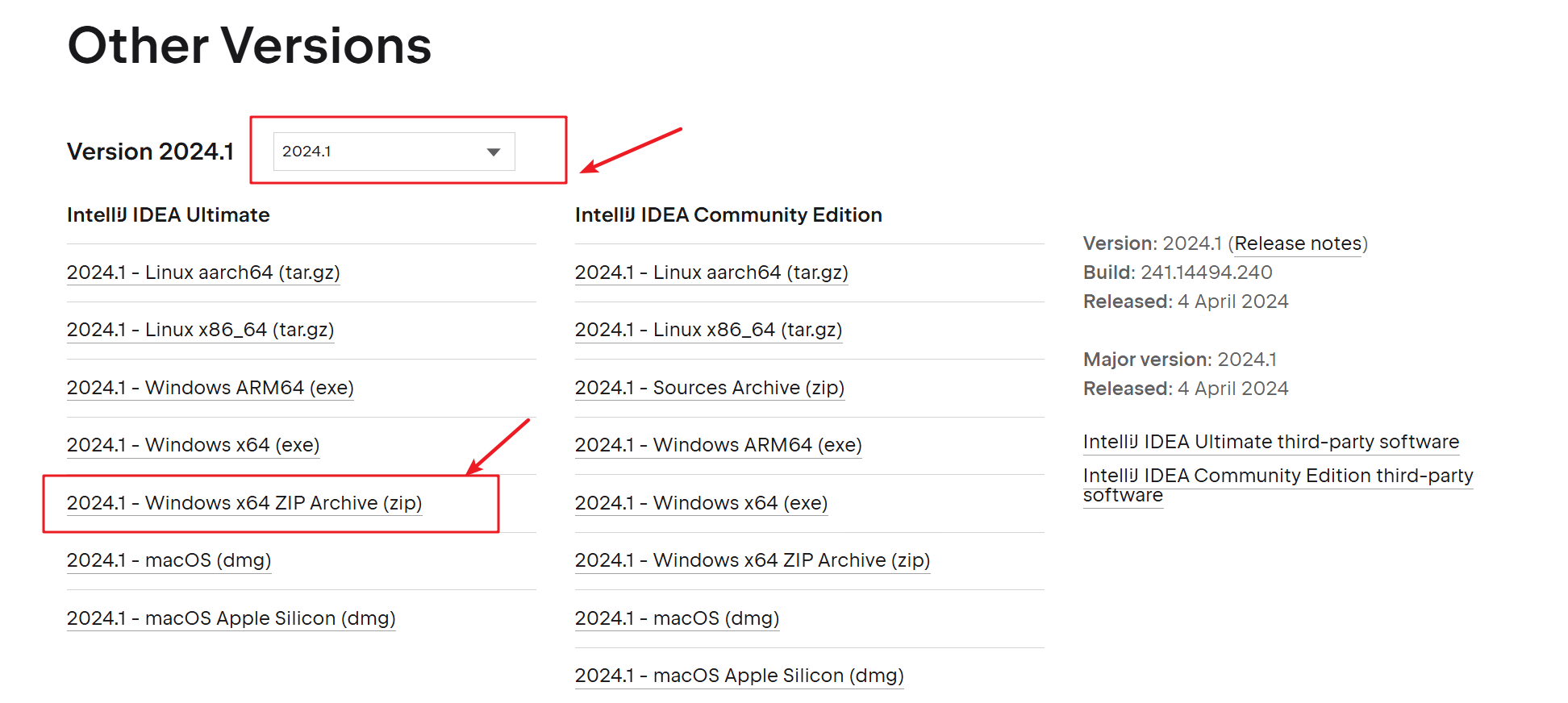The height and width of the screenshot is (703, 1568).
Task: Download Community Windows ARM64 exe
Action: 718,445
